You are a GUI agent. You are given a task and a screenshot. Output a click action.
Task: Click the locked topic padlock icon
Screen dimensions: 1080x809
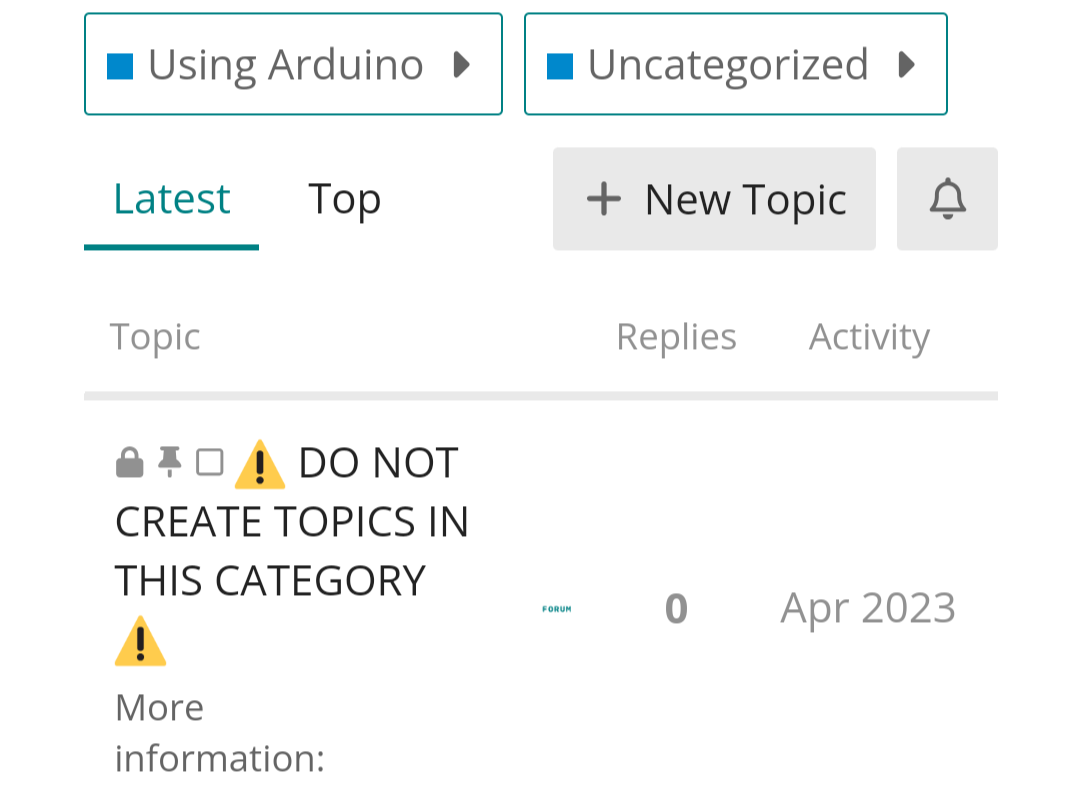[130, 462]
